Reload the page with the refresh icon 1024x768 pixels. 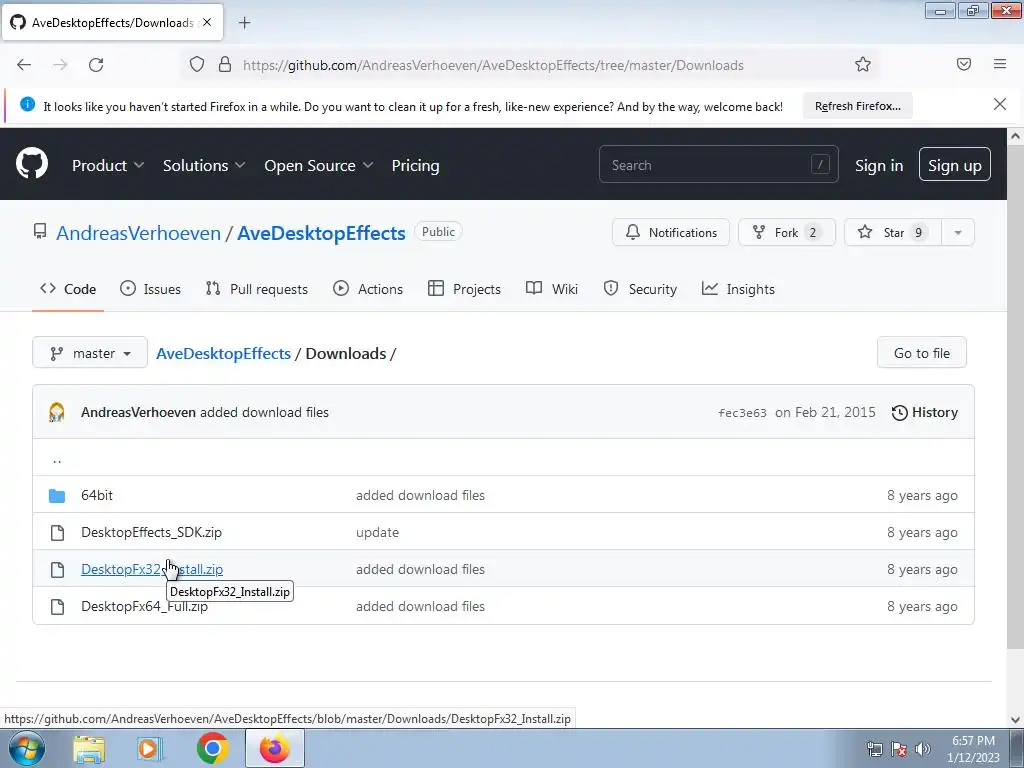(96, 65)
